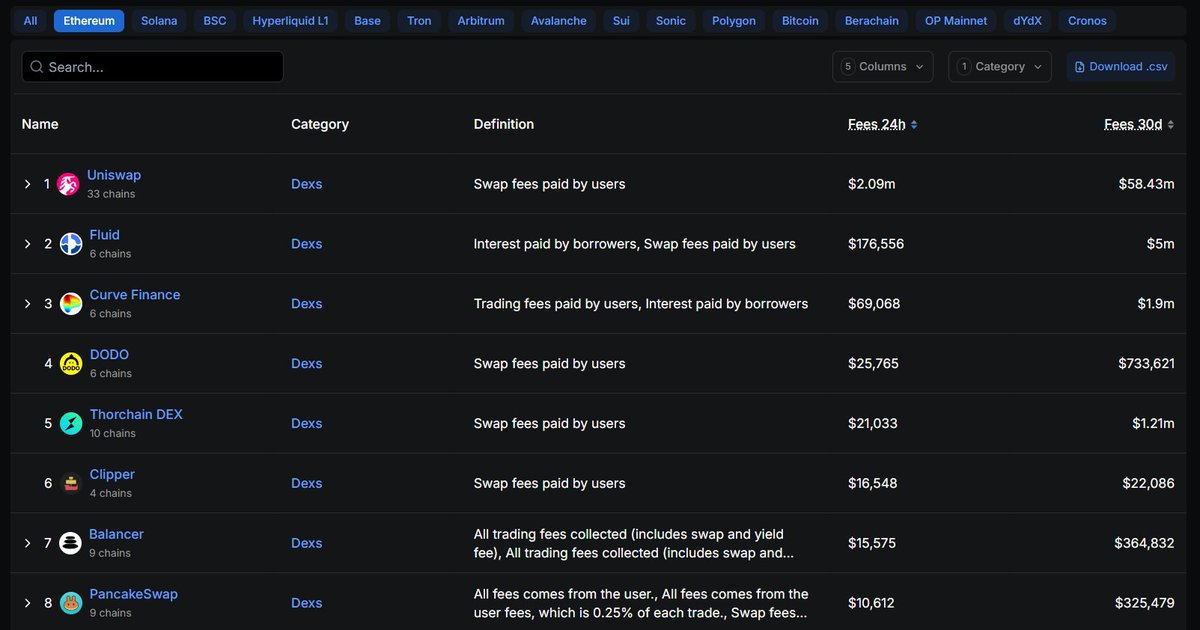Open the Columns dropdown
Image resolution: width=1200 pixels, height=630 pixels.
[882, 67]
